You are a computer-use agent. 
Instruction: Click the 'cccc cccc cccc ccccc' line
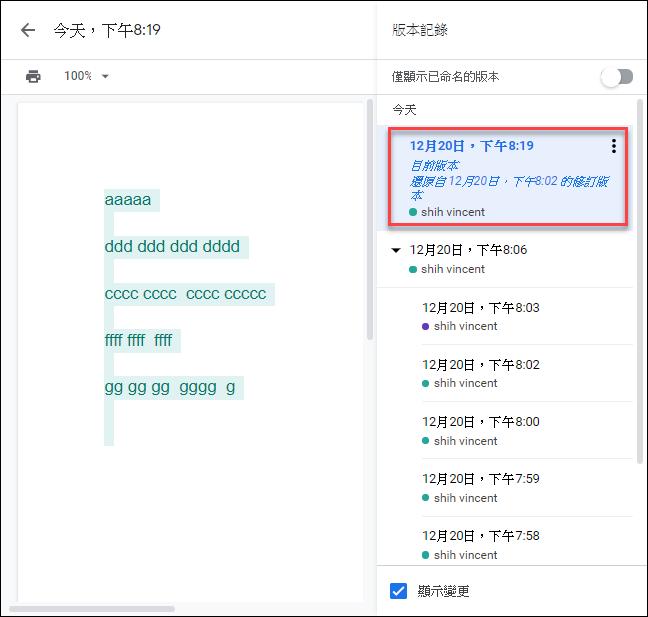[x=186, y=294]
